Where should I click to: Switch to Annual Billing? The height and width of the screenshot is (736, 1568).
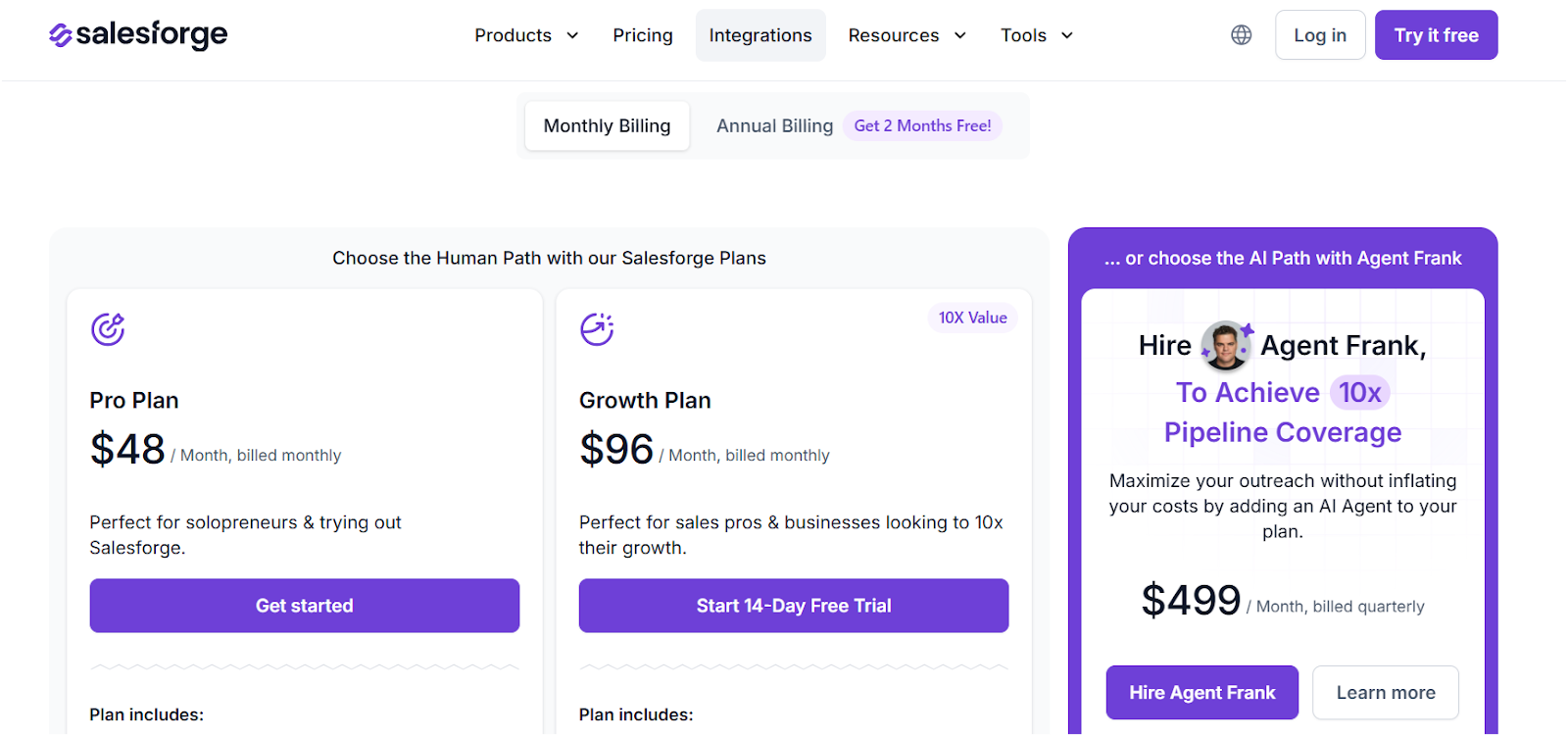[x=774, y=125]
